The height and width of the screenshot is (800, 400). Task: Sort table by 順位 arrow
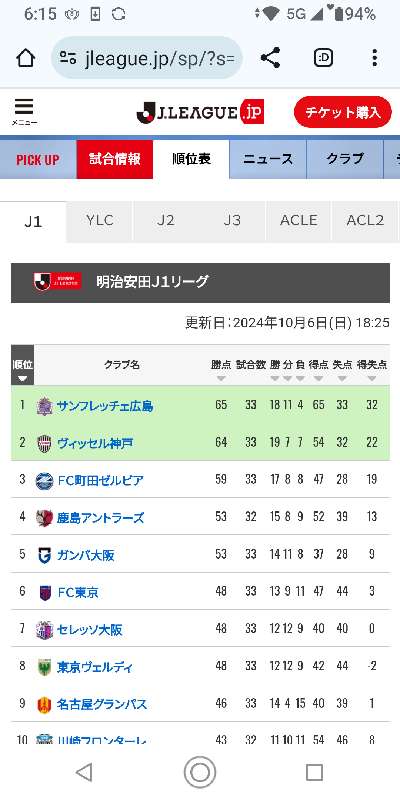tap(22, 379)
